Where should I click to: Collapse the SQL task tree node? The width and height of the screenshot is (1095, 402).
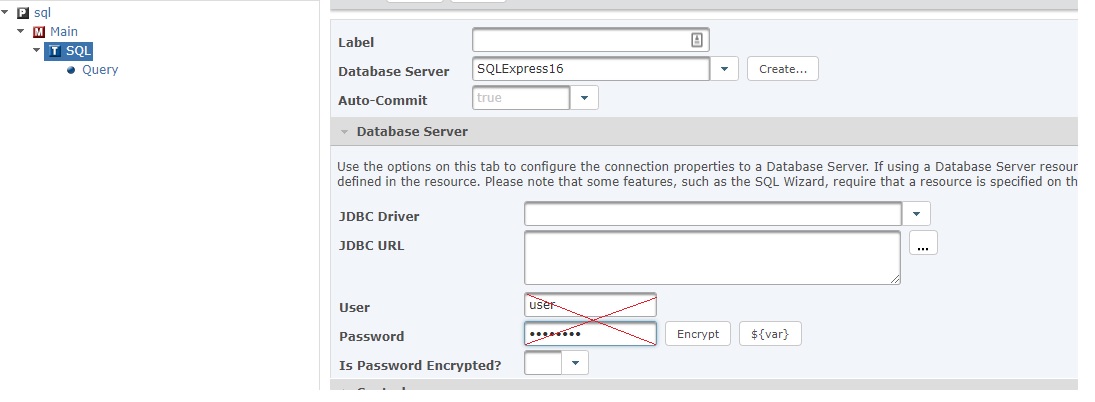point(37,51)
